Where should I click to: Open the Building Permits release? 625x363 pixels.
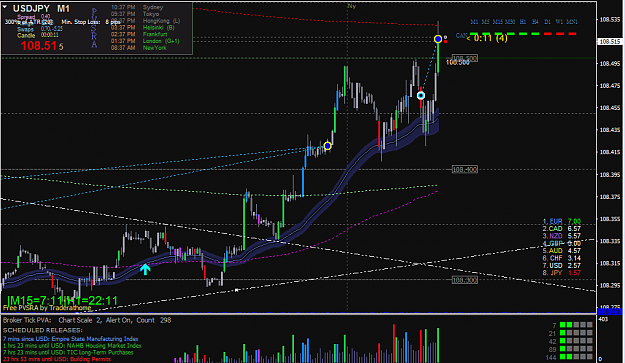[x=57, y=359]
